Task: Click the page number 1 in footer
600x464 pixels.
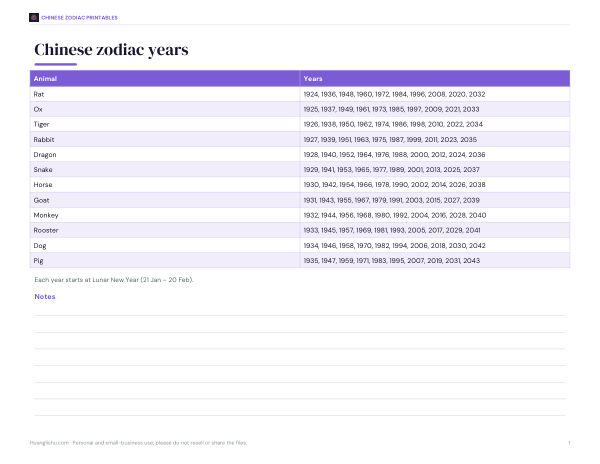Action: 569,443
